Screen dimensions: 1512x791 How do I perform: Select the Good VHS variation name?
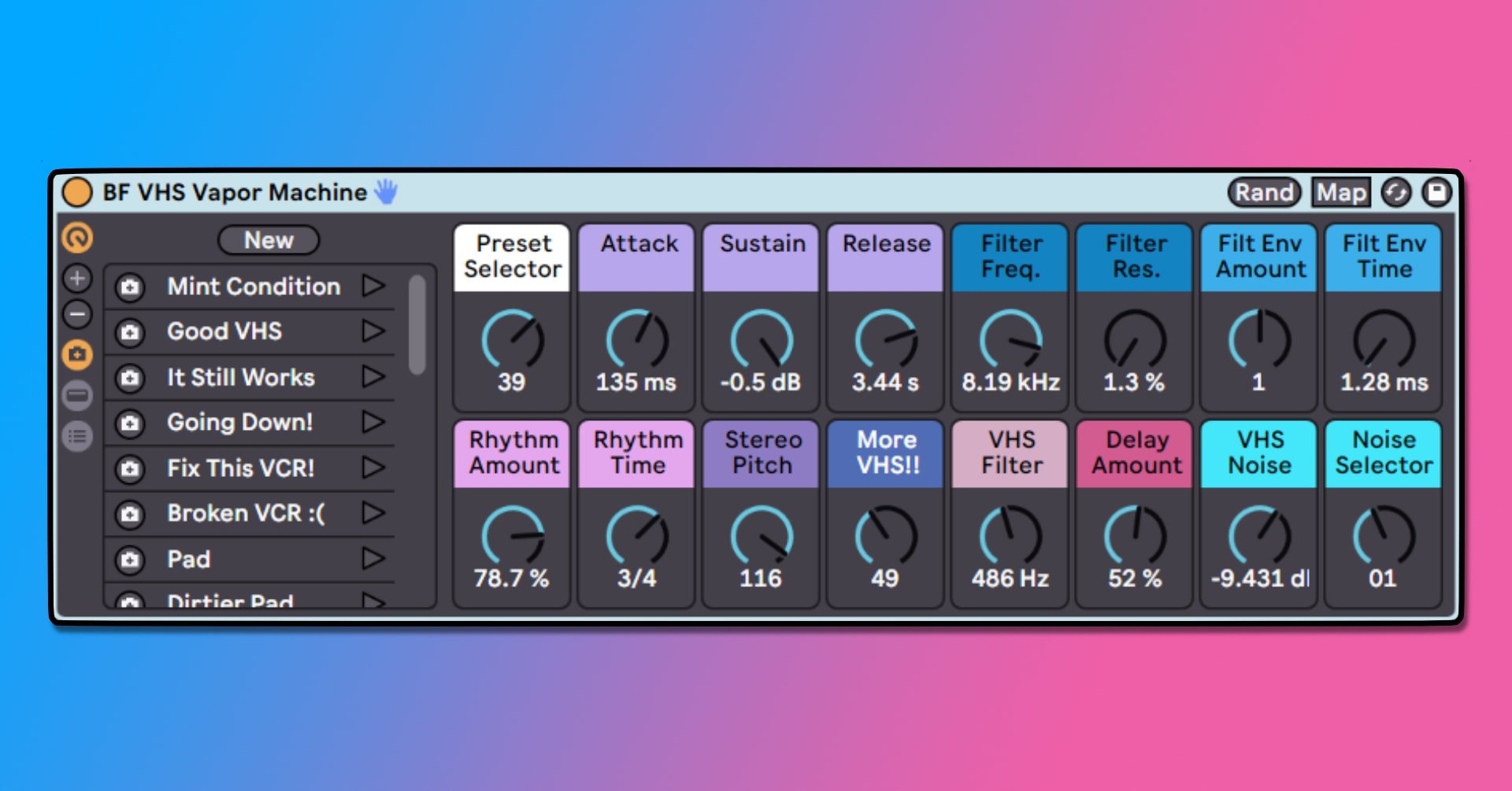point(224,331)
